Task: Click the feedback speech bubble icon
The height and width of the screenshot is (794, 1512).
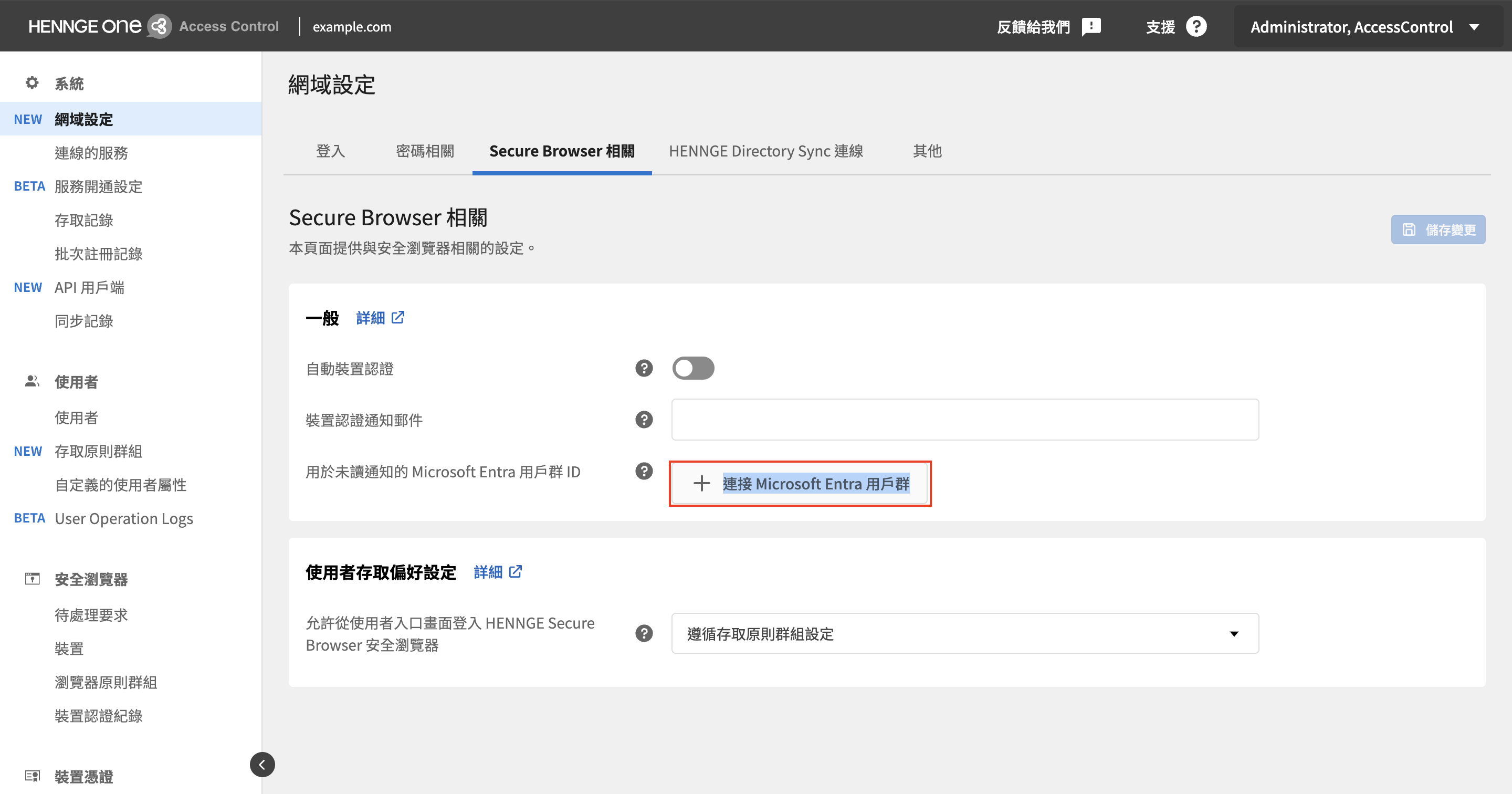Action: 1091,26
